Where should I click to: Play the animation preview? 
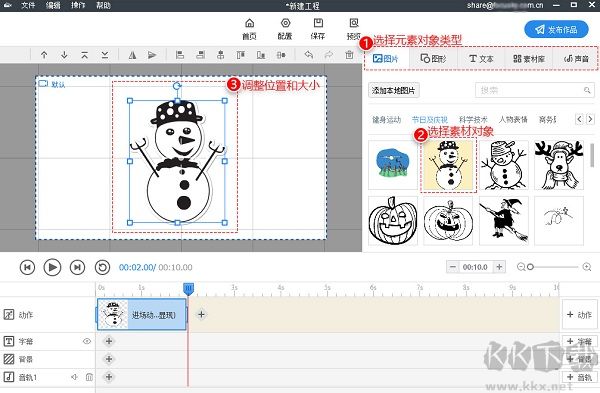pos(52,267)
